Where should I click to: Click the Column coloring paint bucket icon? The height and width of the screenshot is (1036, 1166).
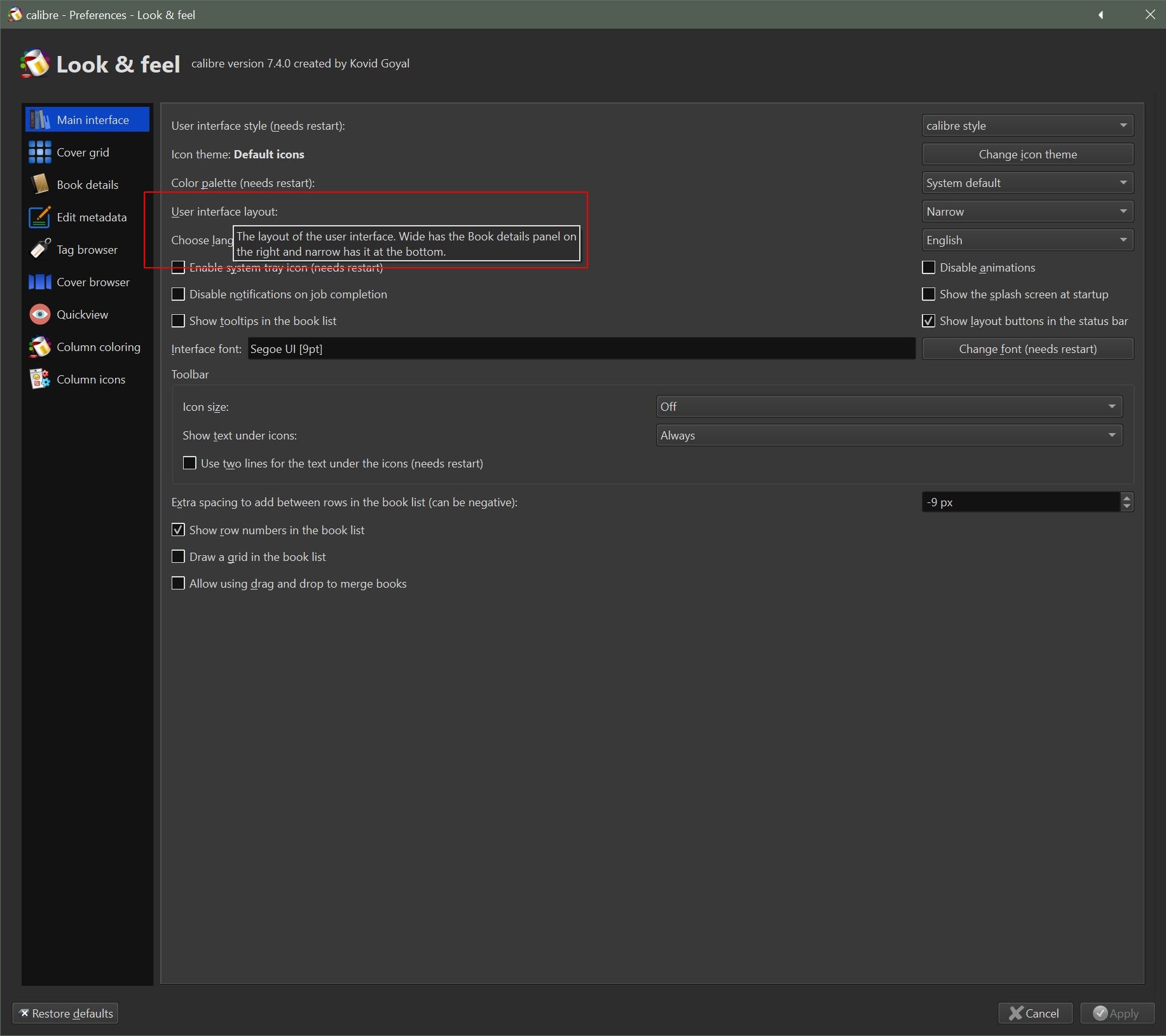click(40, 347)
